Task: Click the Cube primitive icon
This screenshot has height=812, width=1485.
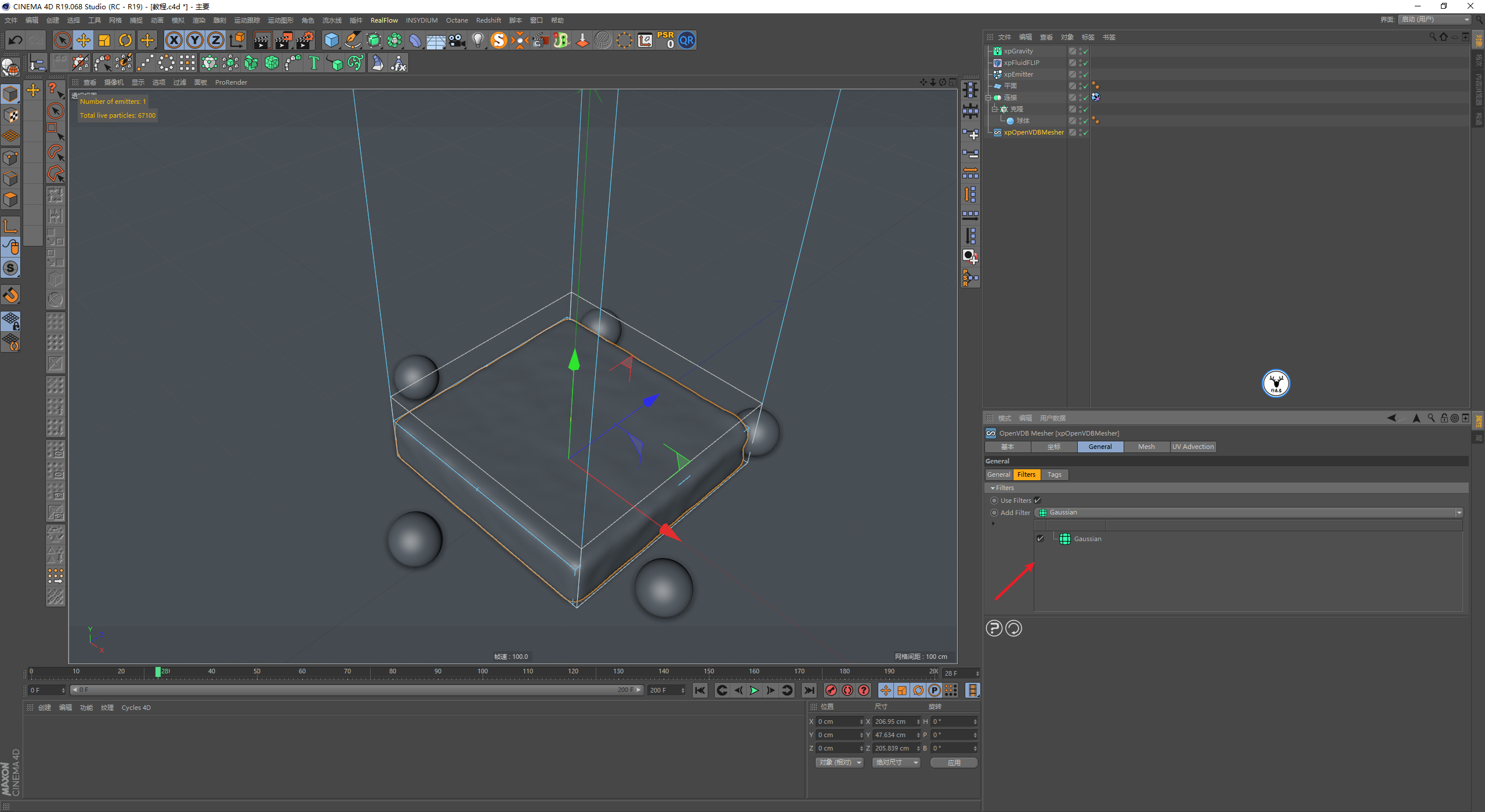Action: click(331, 40)
